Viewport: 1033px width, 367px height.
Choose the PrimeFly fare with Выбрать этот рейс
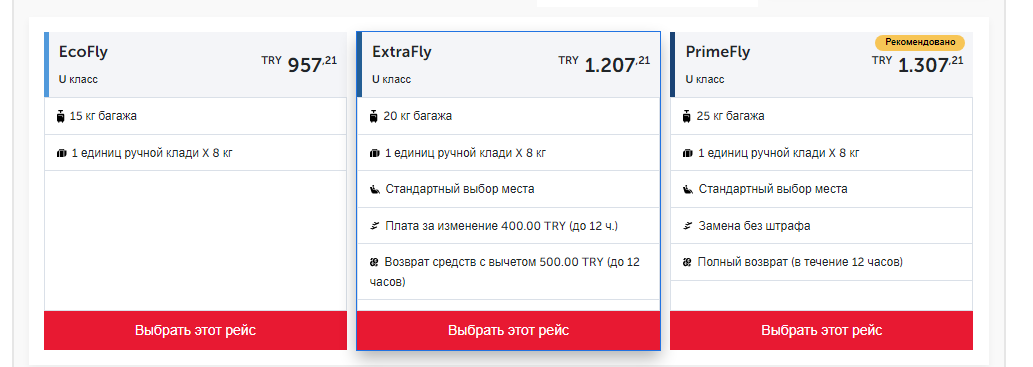coord(822,330)
